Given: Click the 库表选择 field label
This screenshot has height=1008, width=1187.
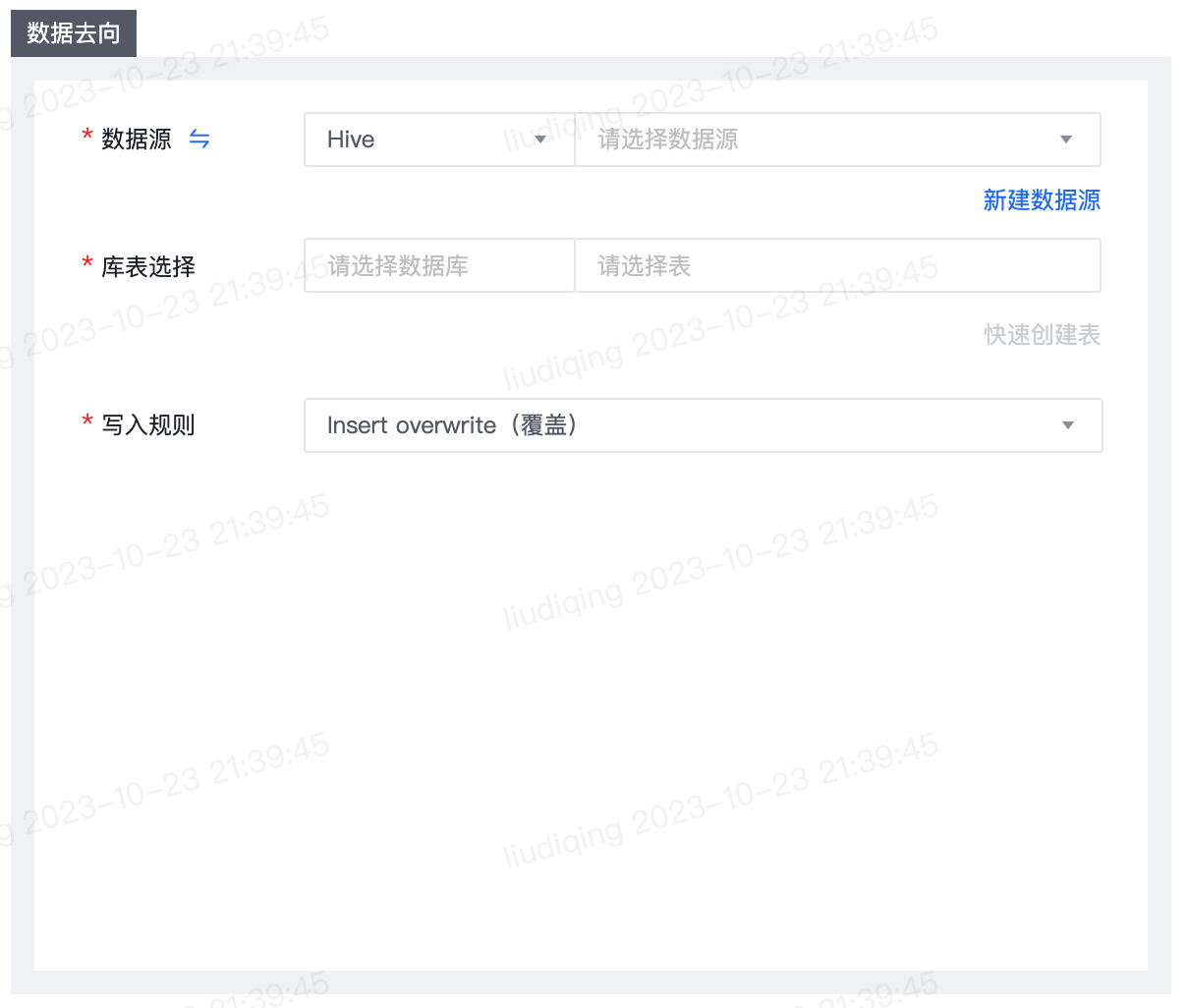Looking at the screenshot, I should pyautogui.click(x=148, y=266).
